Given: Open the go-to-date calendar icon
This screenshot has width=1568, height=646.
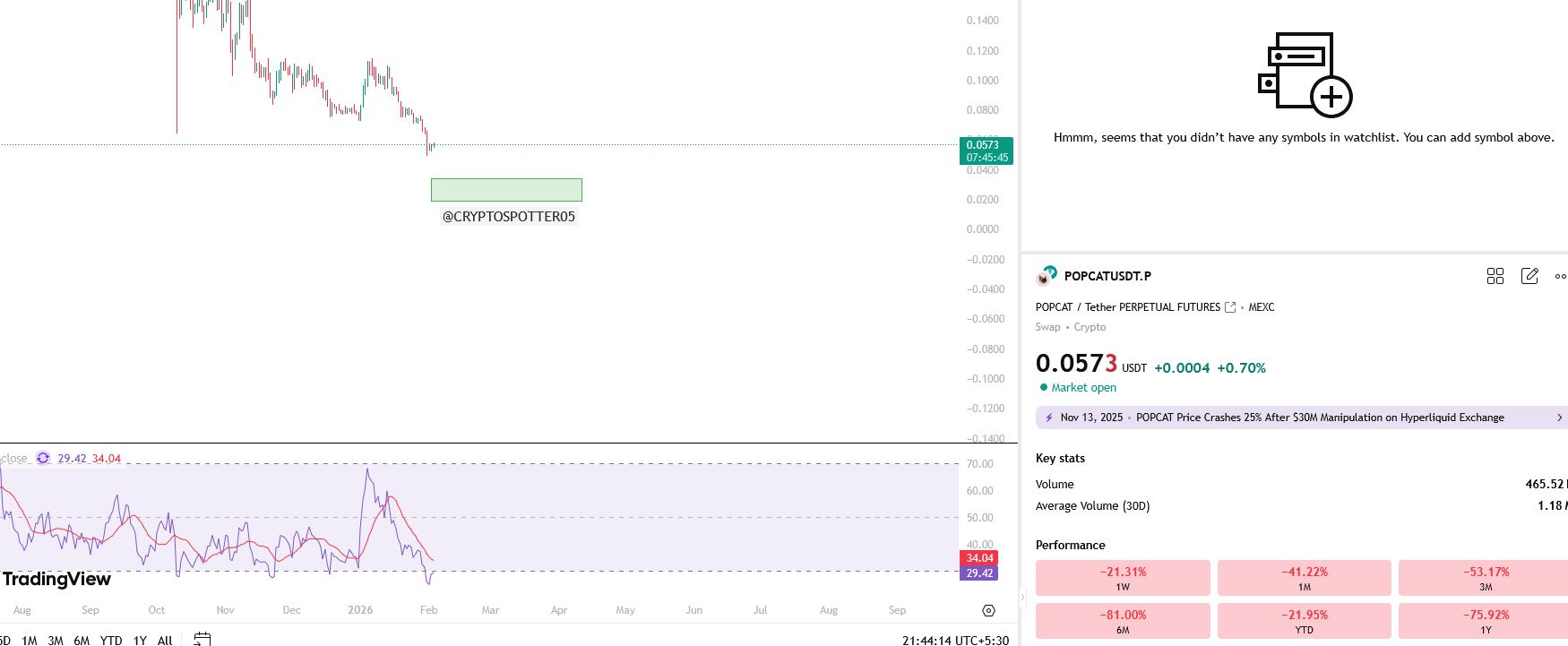Looking at the screenshot, I should pos(202,640).
